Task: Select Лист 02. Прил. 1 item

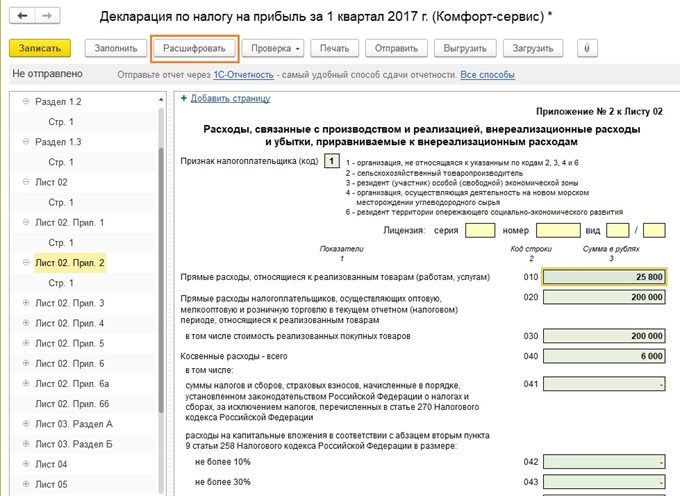Action: tap(69, 222)
